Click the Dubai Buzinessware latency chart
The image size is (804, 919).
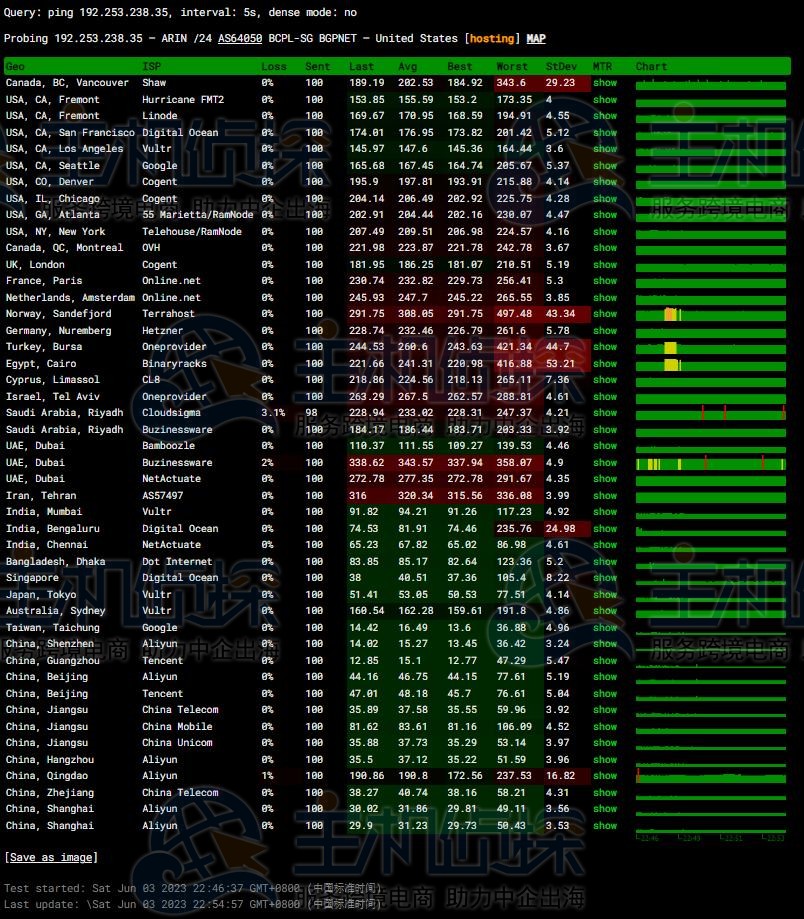click(x=711, y=464)
